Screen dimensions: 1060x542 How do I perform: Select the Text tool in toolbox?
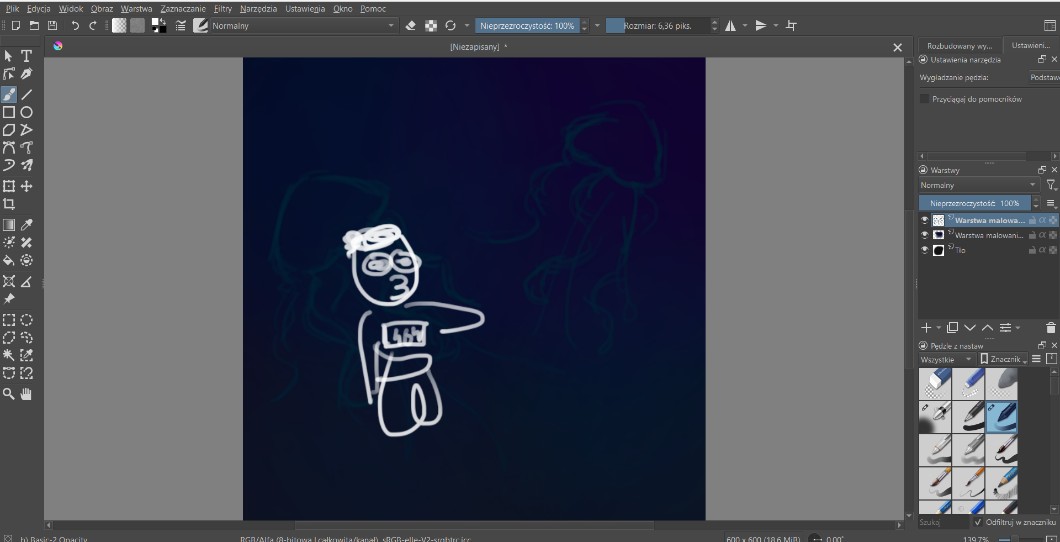coord(27,56)
